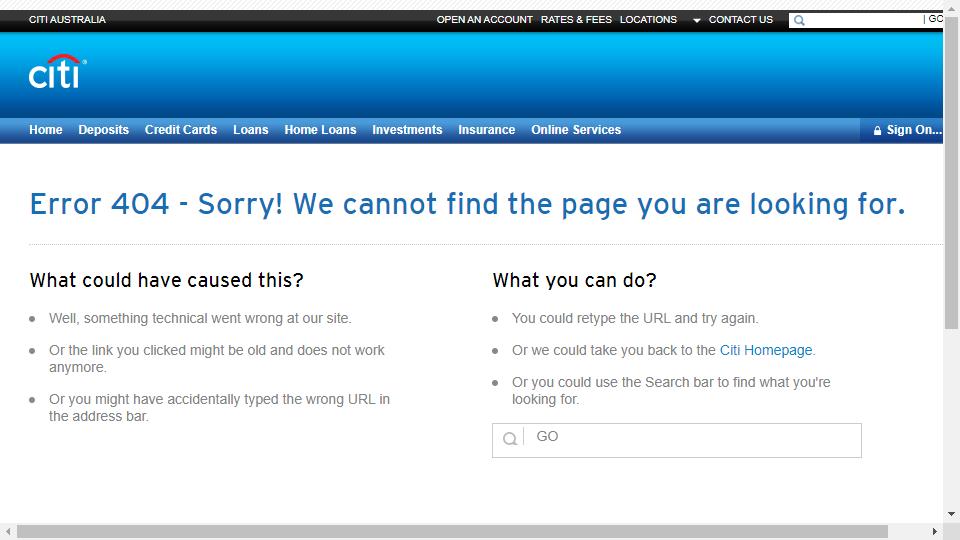Click the lock icon beside Sign On
This screenshot has height=540, width=960.
coord(877,130)
